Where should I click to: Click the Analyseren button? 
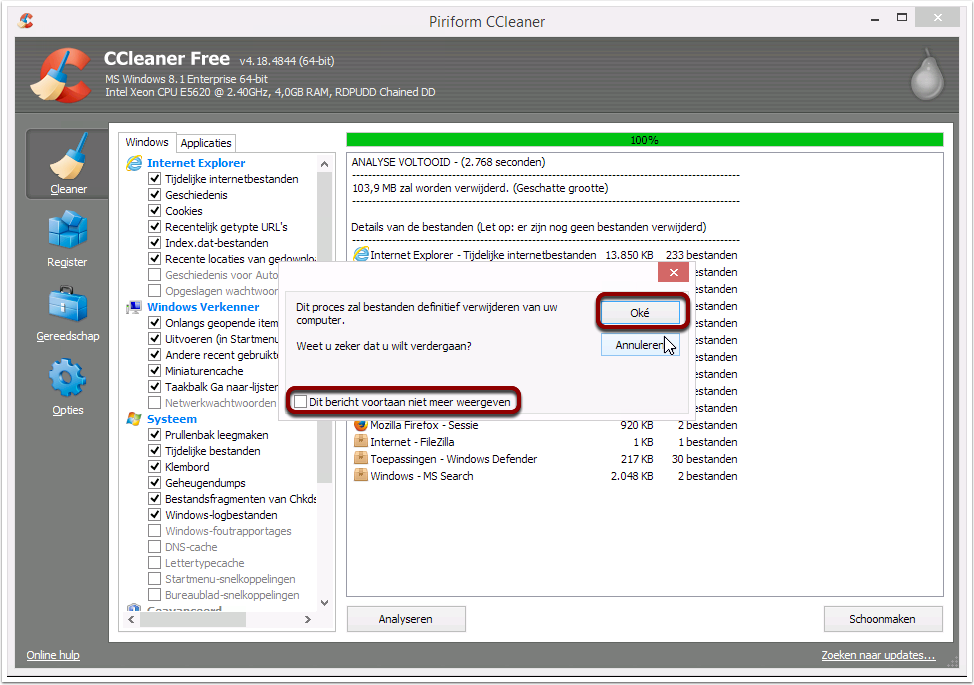coord(406,619)
